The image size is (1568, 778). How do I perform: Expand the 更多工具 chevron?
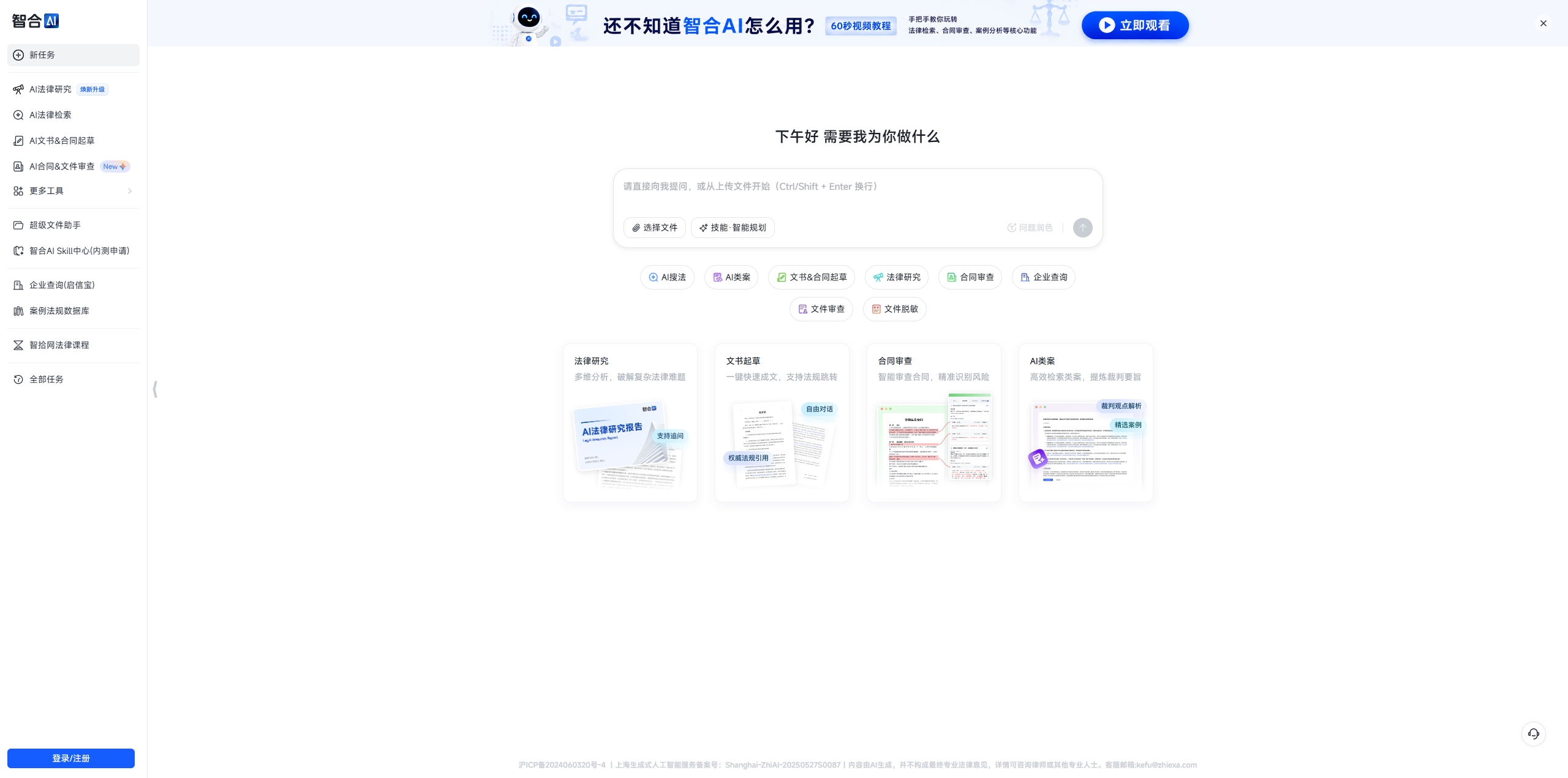pos(130,191)
